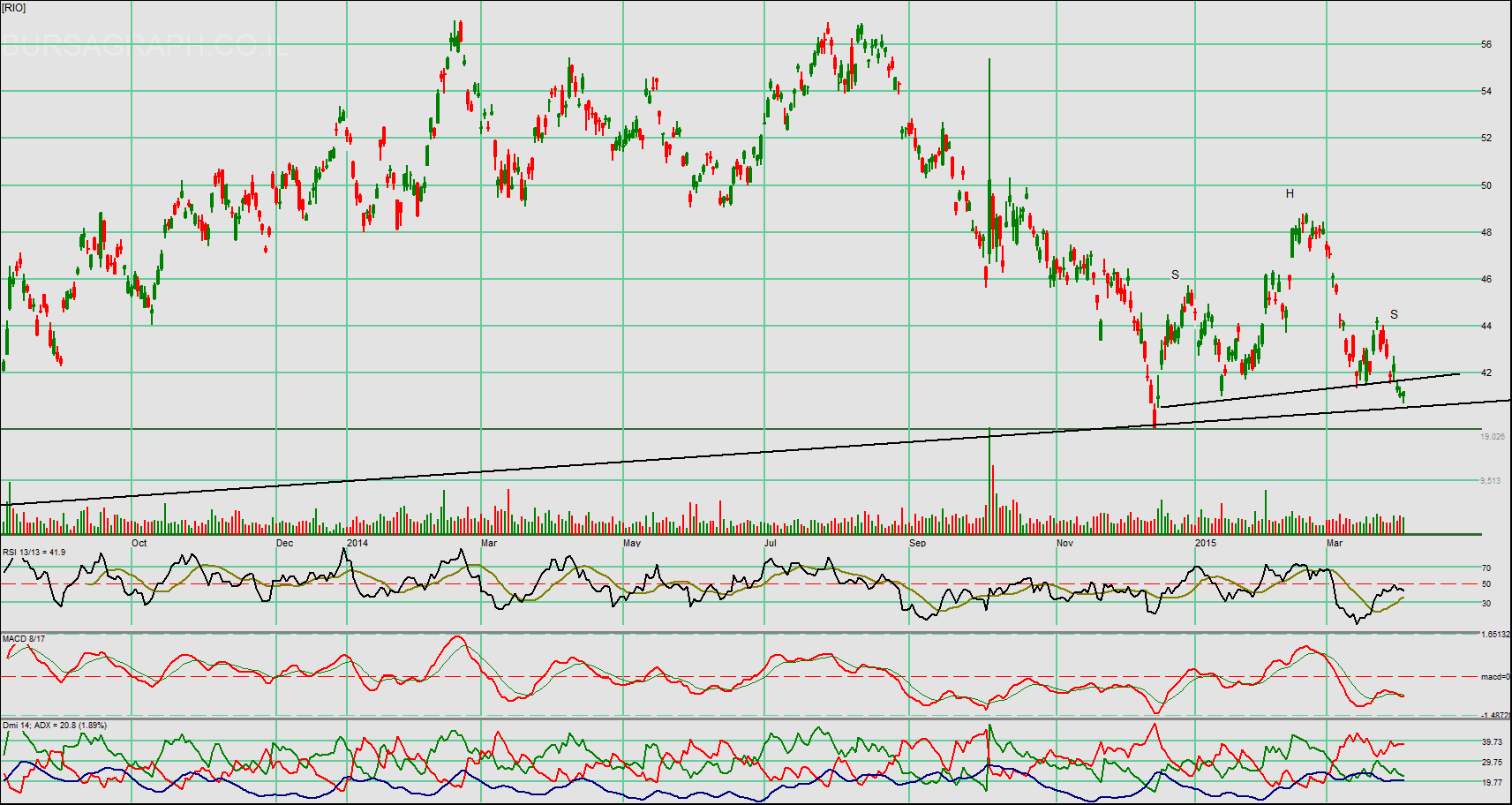Click the 2014 year axis label
Screen dimensions: 1512x805
357,543
